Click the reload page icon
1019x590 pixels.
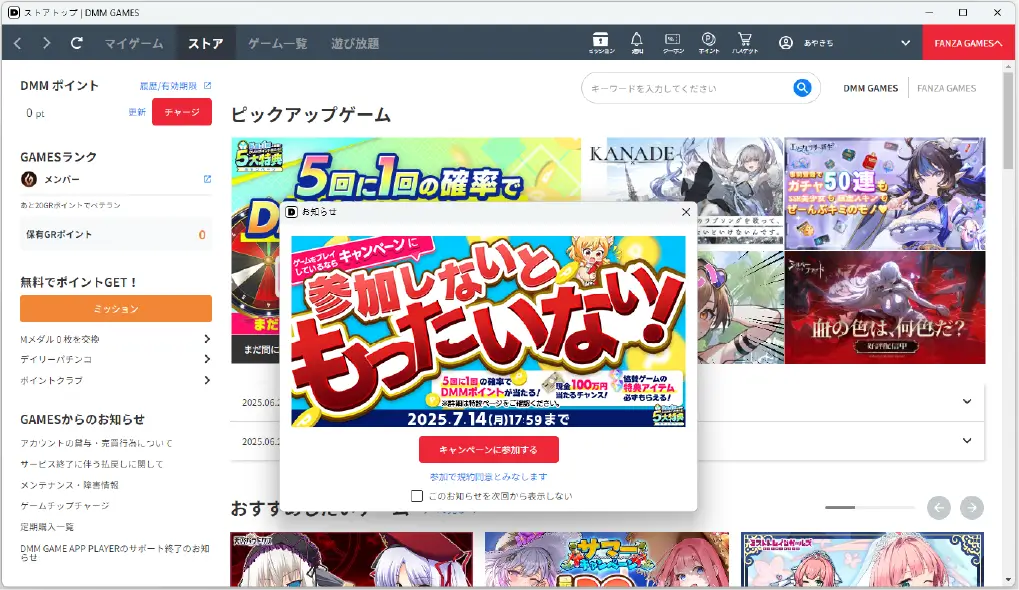click(x=77, y=43)
